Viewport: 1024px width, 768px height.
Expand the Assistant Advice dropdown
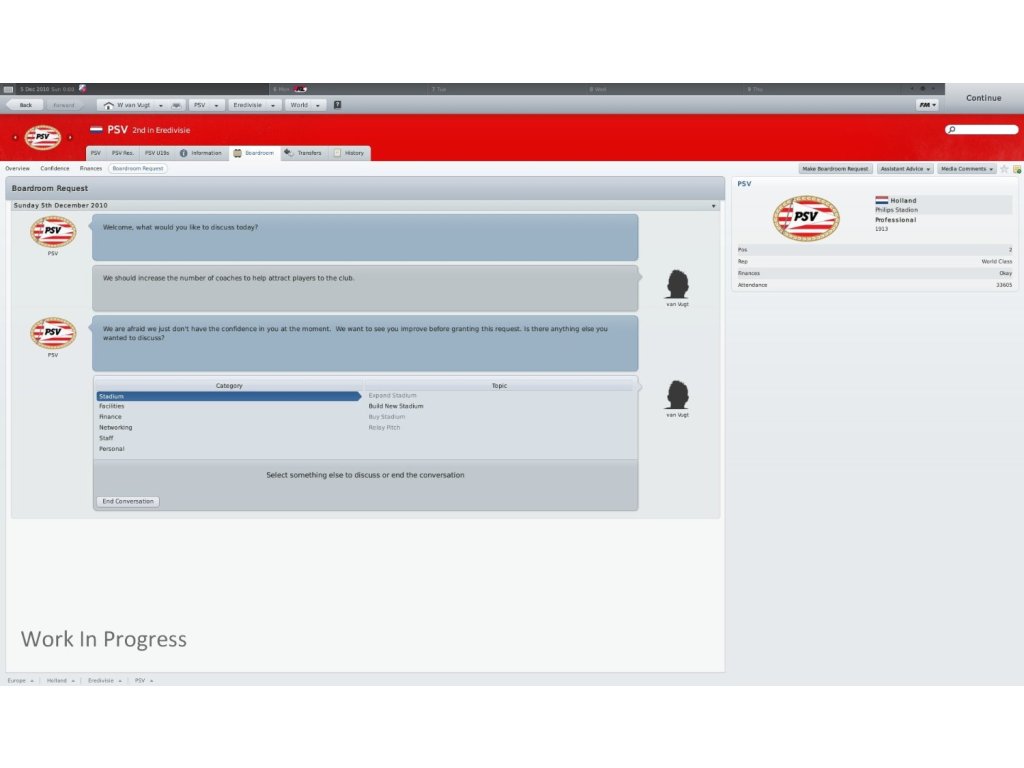point(905,169)
